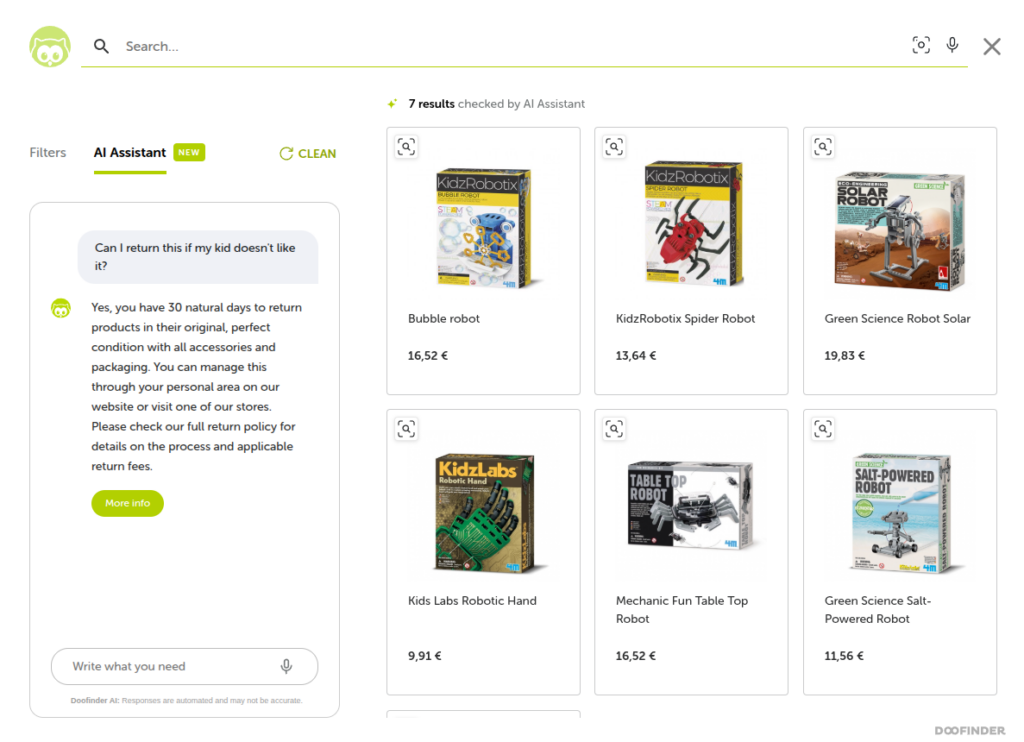
Task: Click the 11,56 € price of Salt-Powered Robot
Action: coord(844,656)
